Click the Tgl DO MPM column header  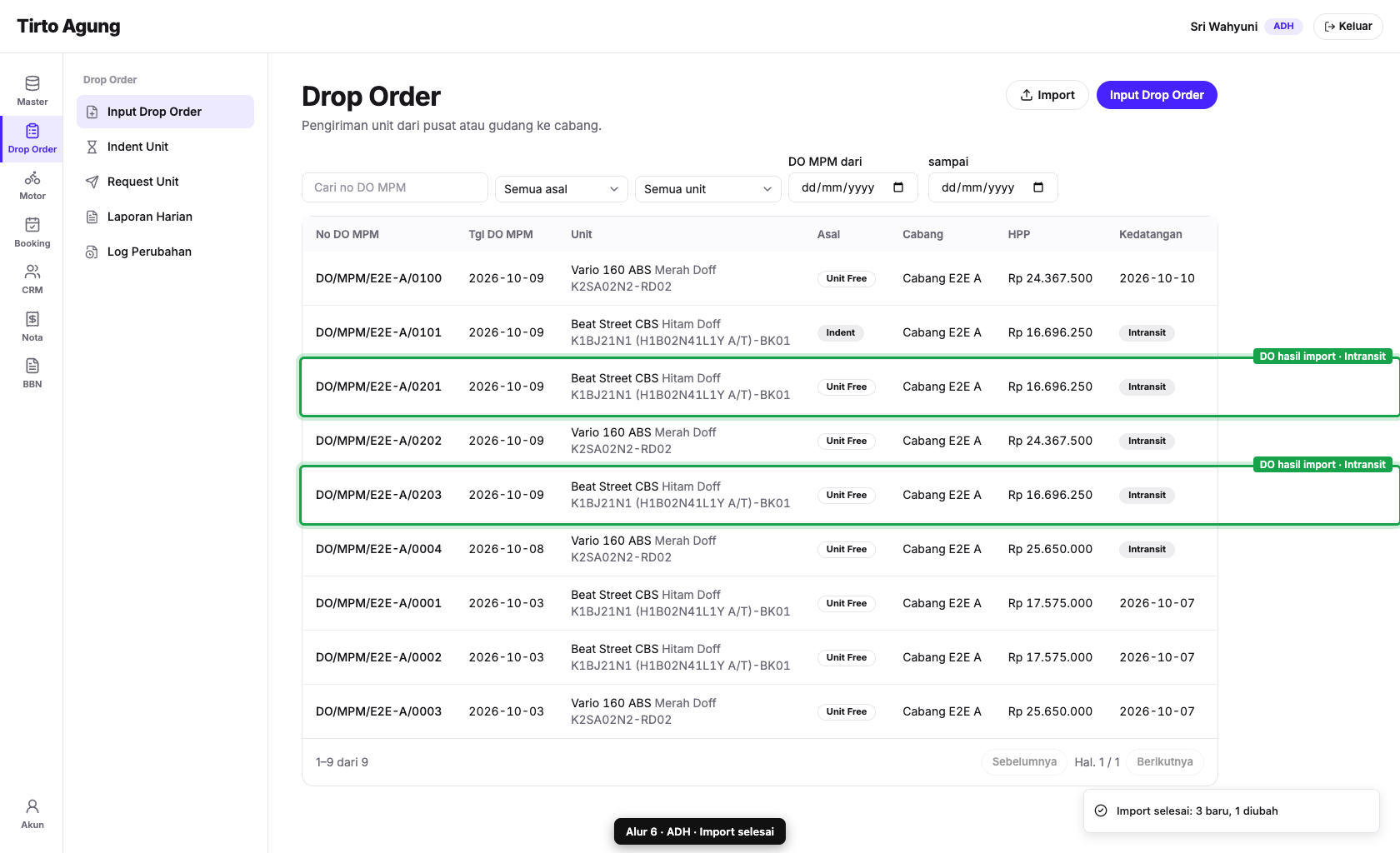pyautogui.click(x=501, y=234)
